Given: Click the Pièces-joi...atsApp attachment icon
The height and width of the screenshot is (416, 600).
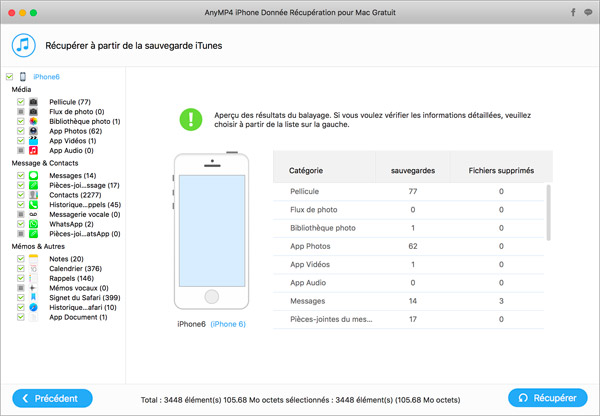Looking at the screenshot, I should (x=33, y=234).
